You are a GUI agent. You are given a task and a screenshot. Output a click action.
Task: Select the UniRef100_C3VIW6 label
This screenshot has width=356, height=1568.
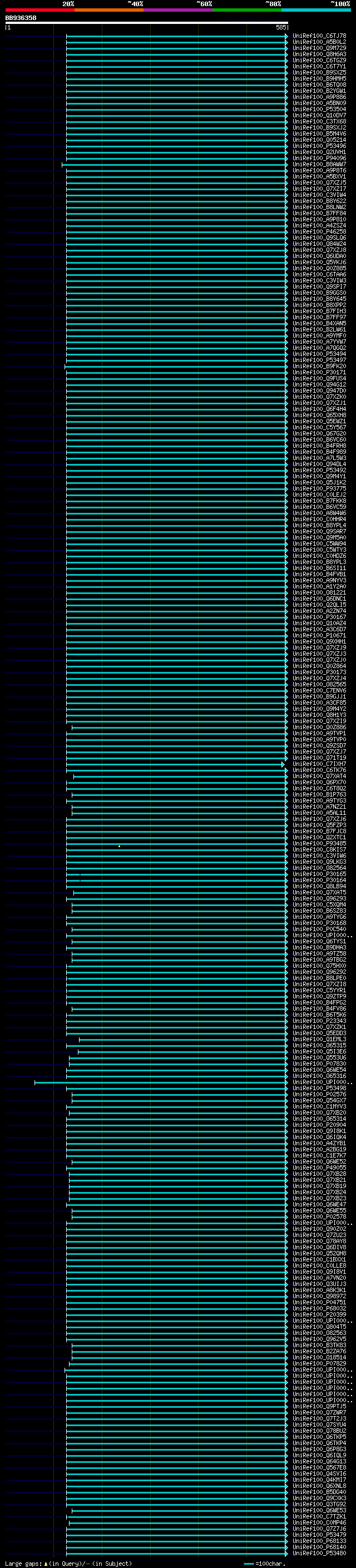(x=319, y=856)
